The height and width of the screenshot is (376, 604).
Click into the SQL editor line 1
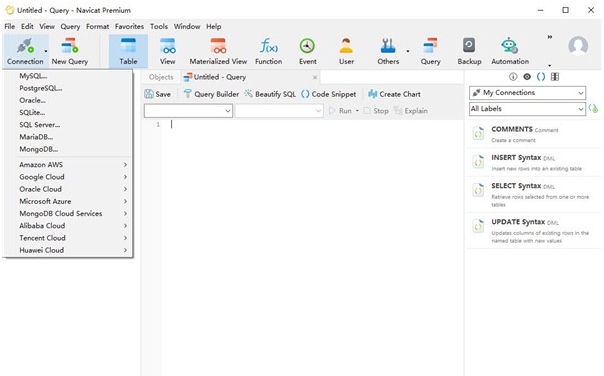pos(312,124)
